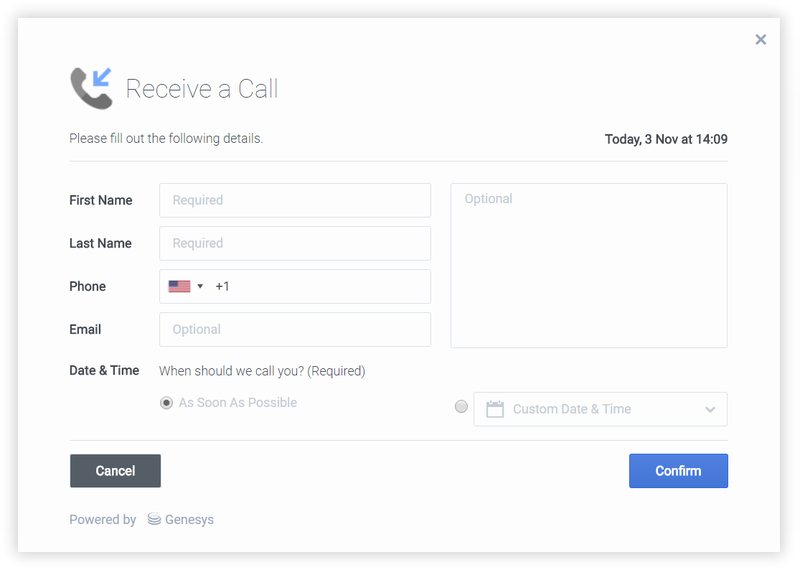Open the Genesys link text

(x=189, y=520)
